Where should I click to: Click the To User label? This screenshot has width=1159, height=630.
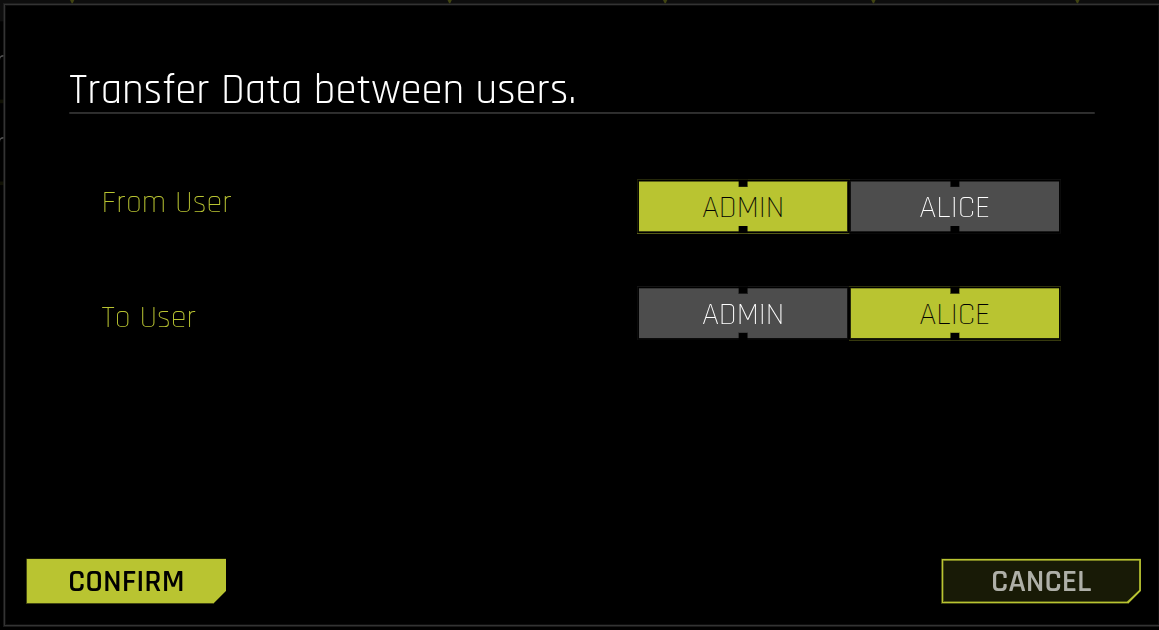point(149,317)
